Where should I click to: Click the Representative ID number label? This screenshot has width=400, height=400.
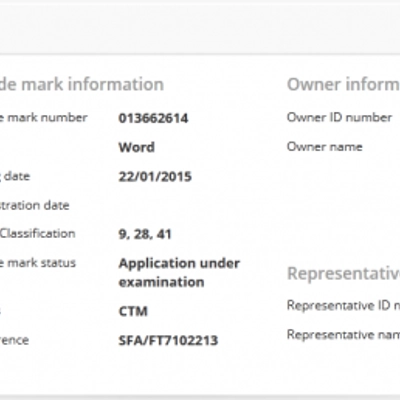click(x=343, y=305)
